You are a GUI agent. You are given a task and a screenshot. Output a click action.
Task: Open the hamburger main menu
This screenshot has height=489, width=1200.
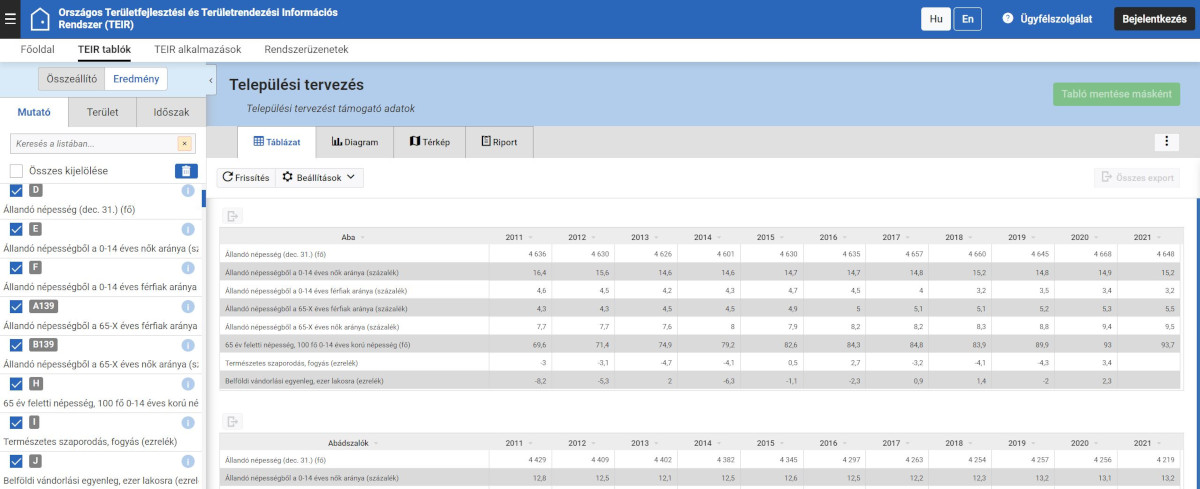[10, 19]
